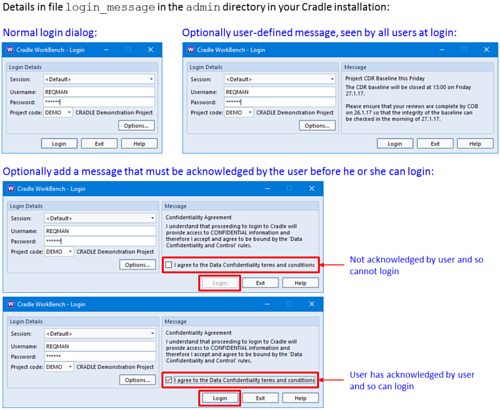Close the normal login dialog without message
Viewport: 500px width, 410px height.
(x=151, y=50)
